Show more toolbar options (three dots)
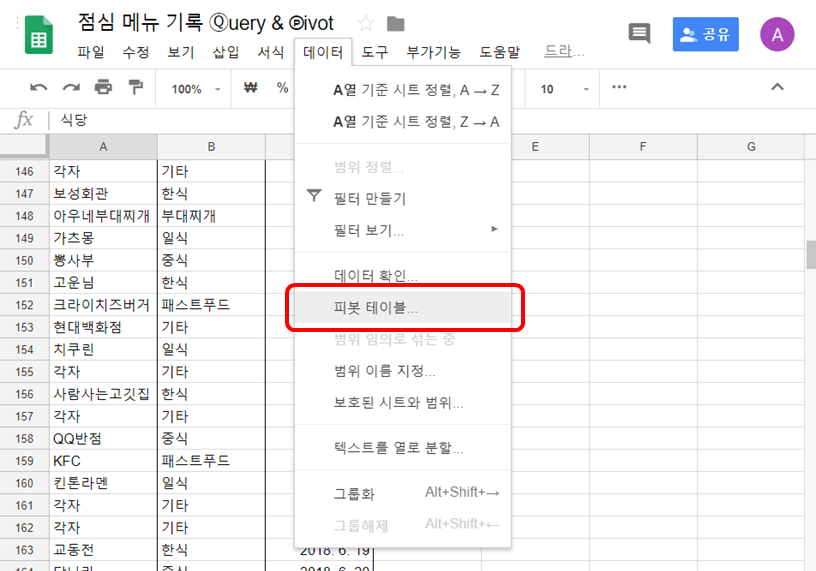The width and height of the screenshot is (816, 571). (x=619, y=87)
